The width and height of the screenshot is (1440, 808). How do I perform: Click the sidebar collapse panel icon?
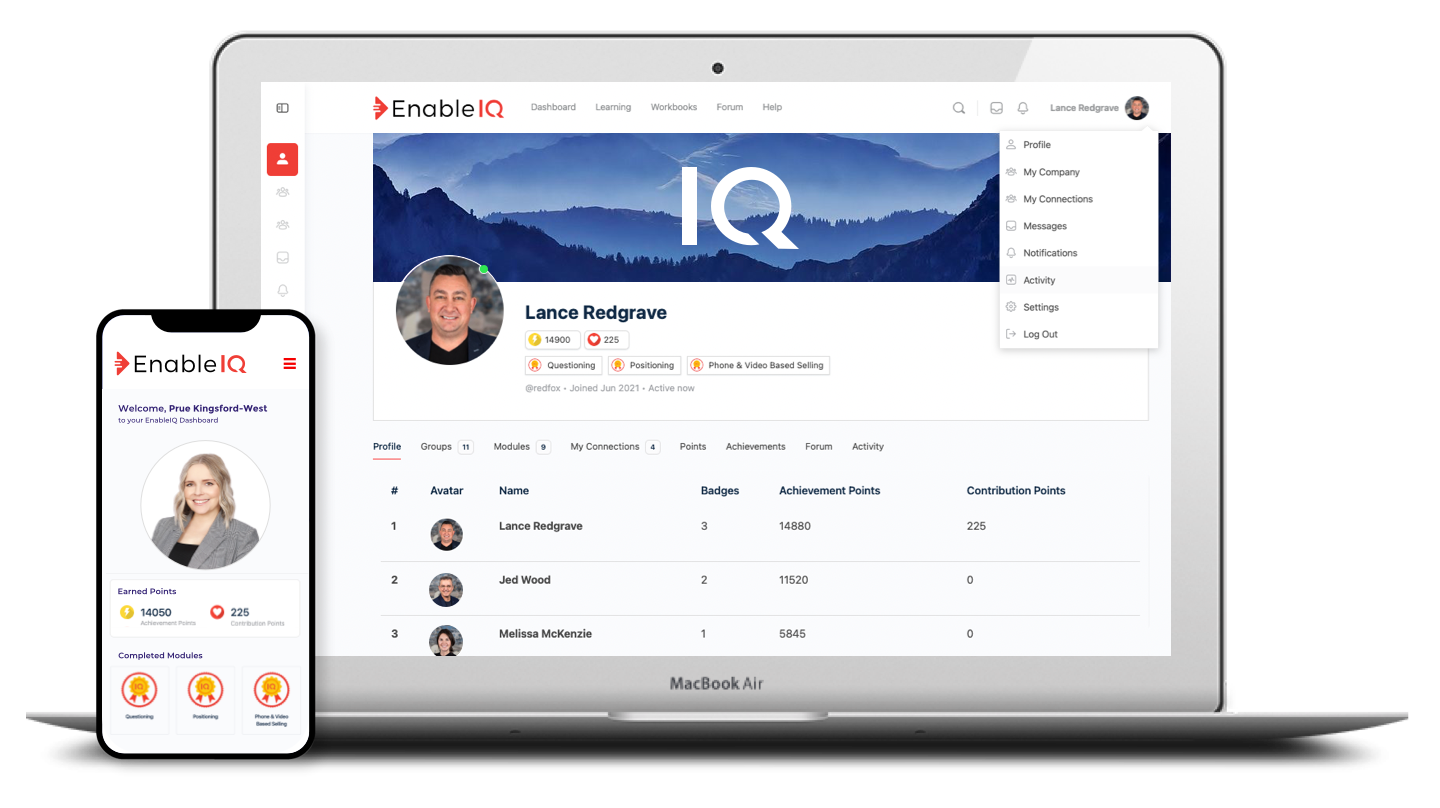pos(282,107)
